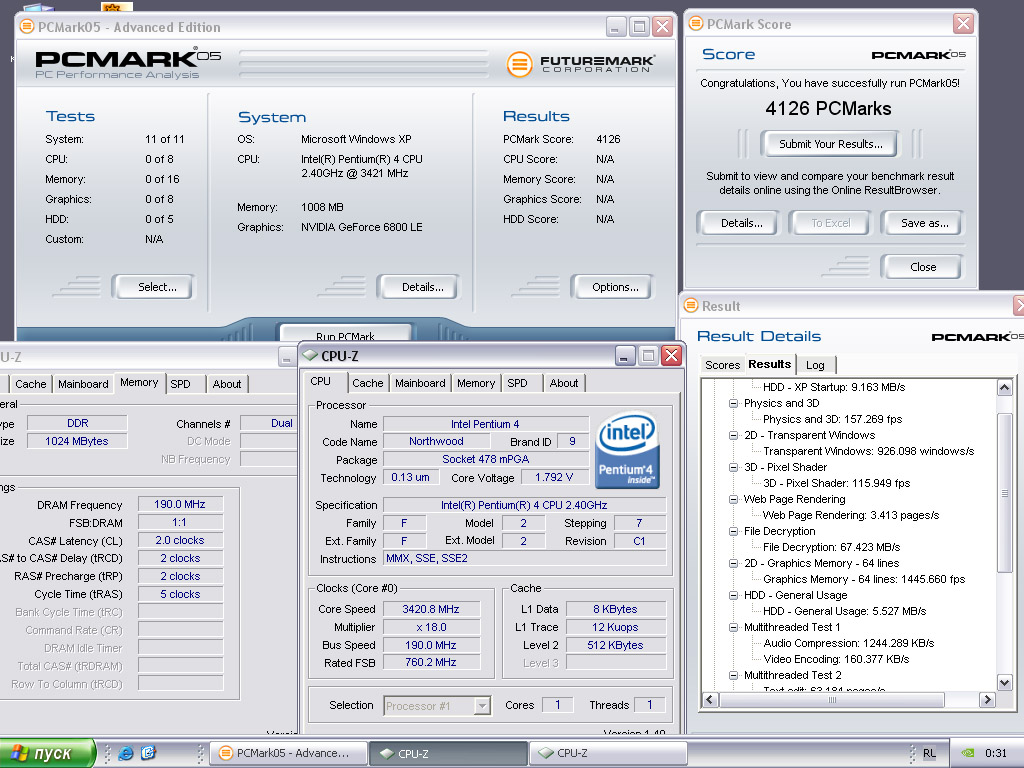Viewport: 1024px width, 768px height.
Task: Click the front CPU-Z window title icon
Action: [x=310, y=356]
